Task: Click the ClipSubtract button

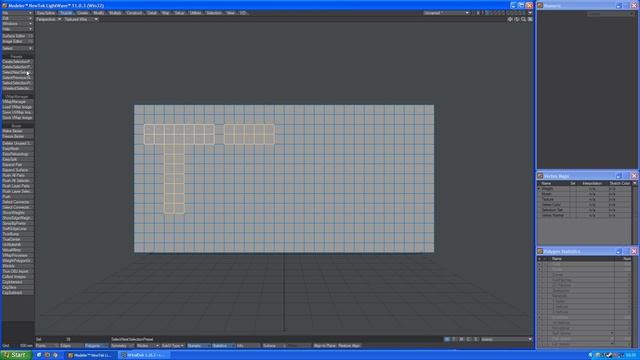Action: (17, 292)
